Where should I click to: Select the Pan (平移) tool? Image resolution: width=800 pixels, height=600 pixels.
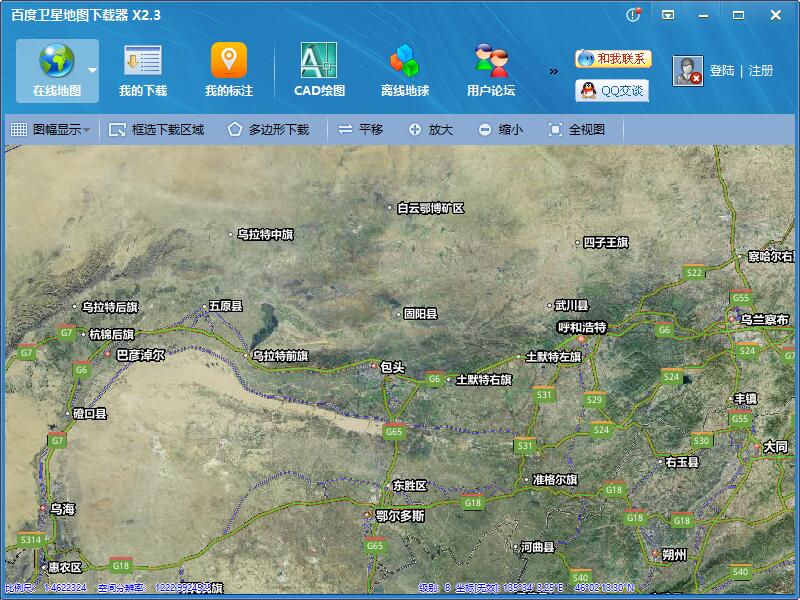coord(367,128)
